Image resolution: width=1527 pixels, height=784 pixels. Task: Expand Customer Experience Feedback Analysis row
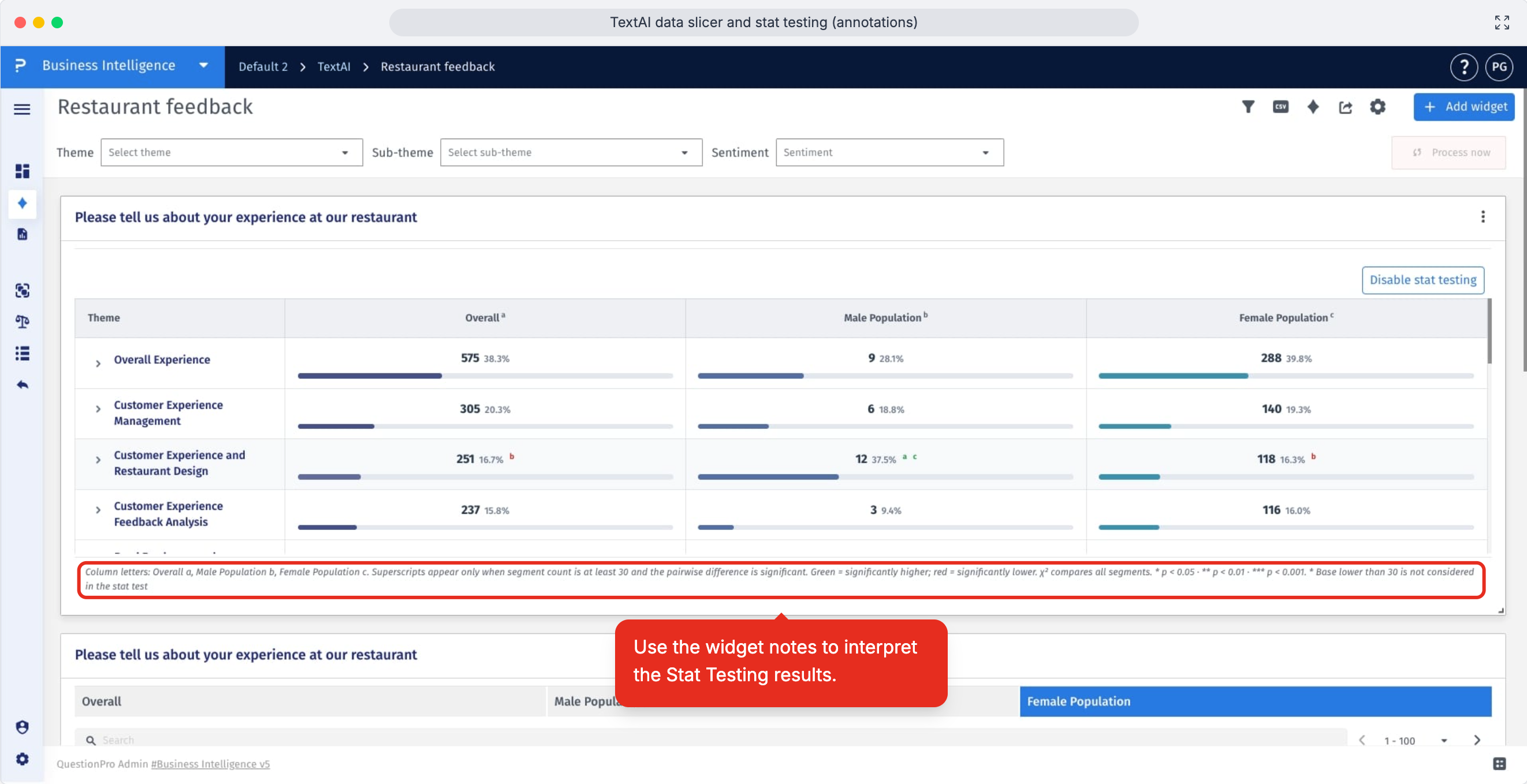pyautogui.click(x=98, y=510)
